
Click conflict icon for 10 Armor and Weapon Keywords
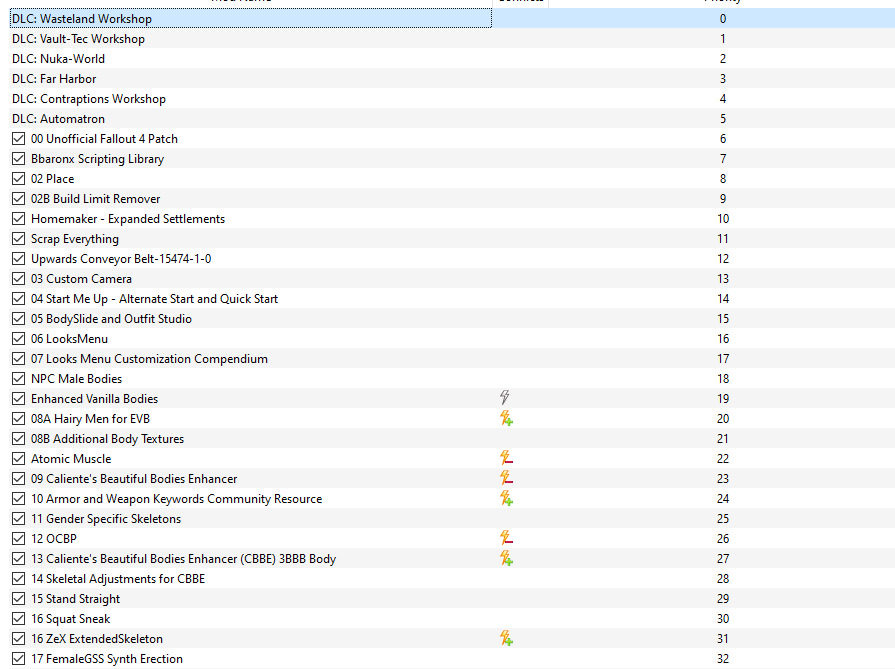click(x=506, y=498)
